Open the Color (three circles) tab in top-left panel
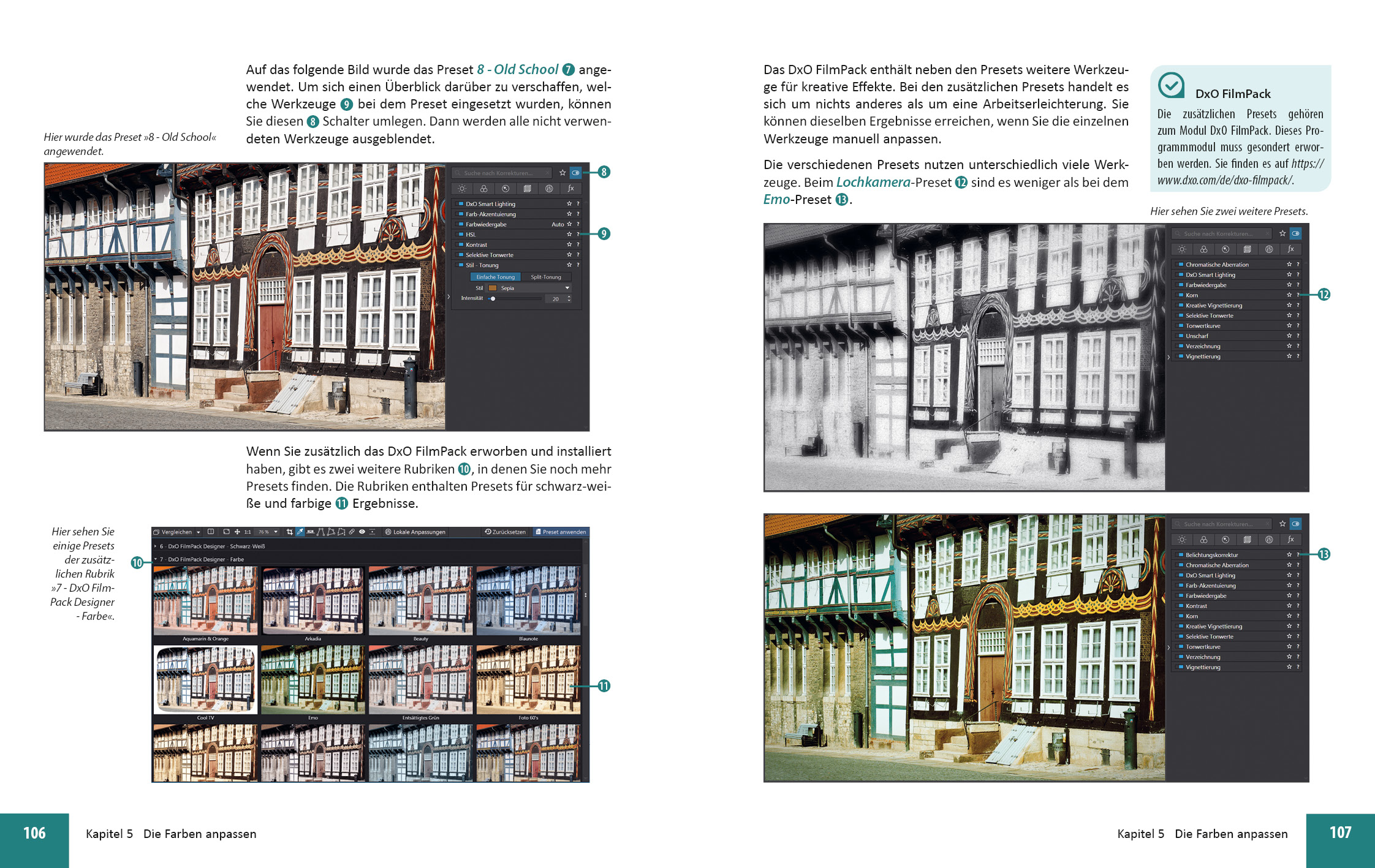Viewport: 1375px width, 868px height. point(483,189)
